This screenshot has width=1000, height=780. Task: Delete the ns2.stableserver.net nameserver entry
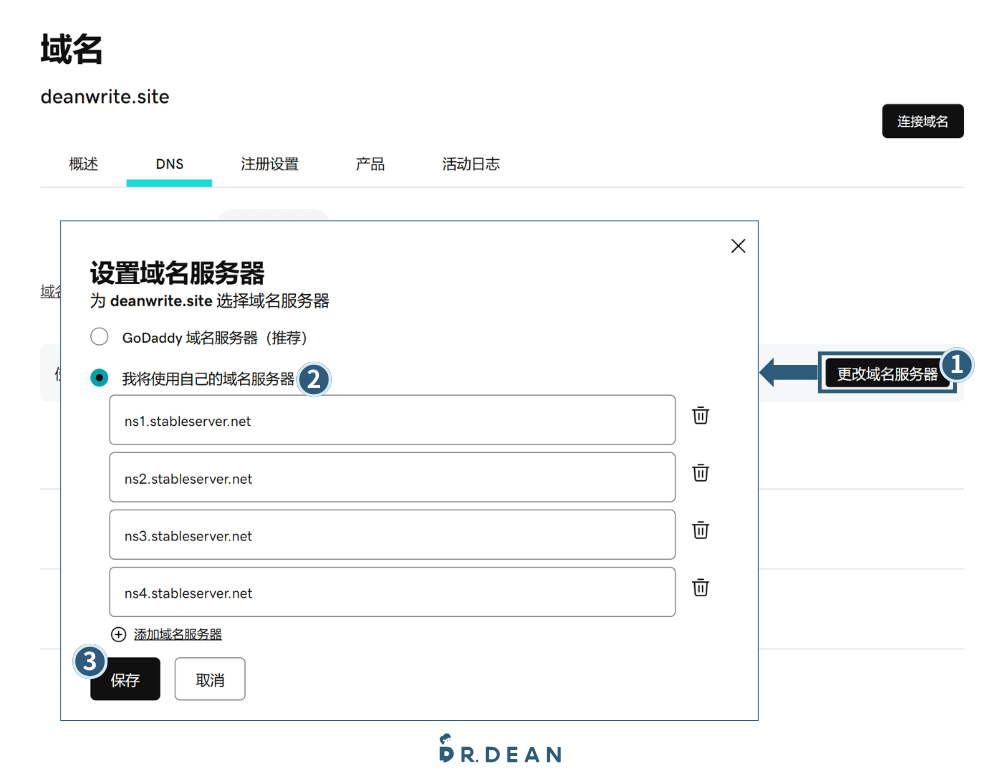click(700, 472)
